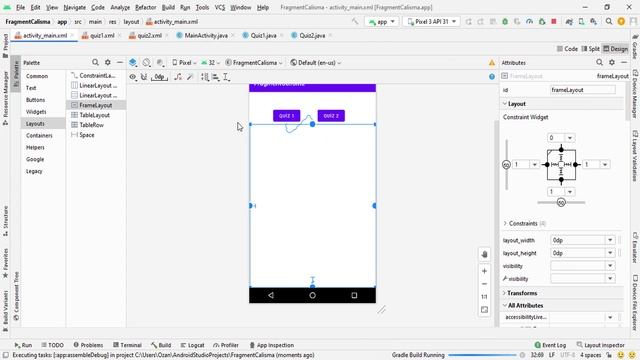The image size is (640, 360).
Task: Open Default (en-us) locale dropdown
Action: click(316, 62)
